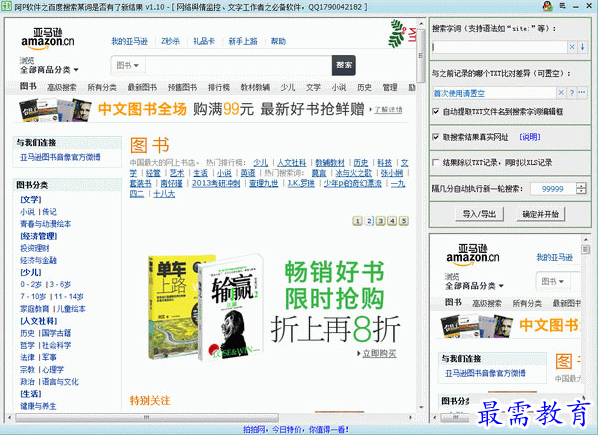Open the 礼品卡 link
This screenshot has height=445, width=599.
point(204,41)
